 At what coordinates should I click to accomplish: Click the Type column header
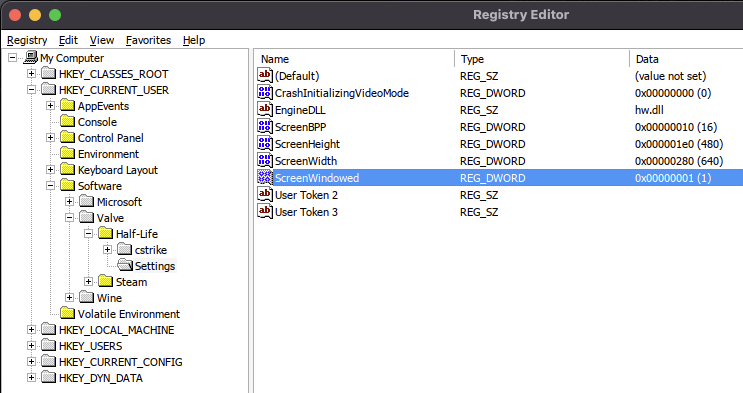(x=543, y=59)
